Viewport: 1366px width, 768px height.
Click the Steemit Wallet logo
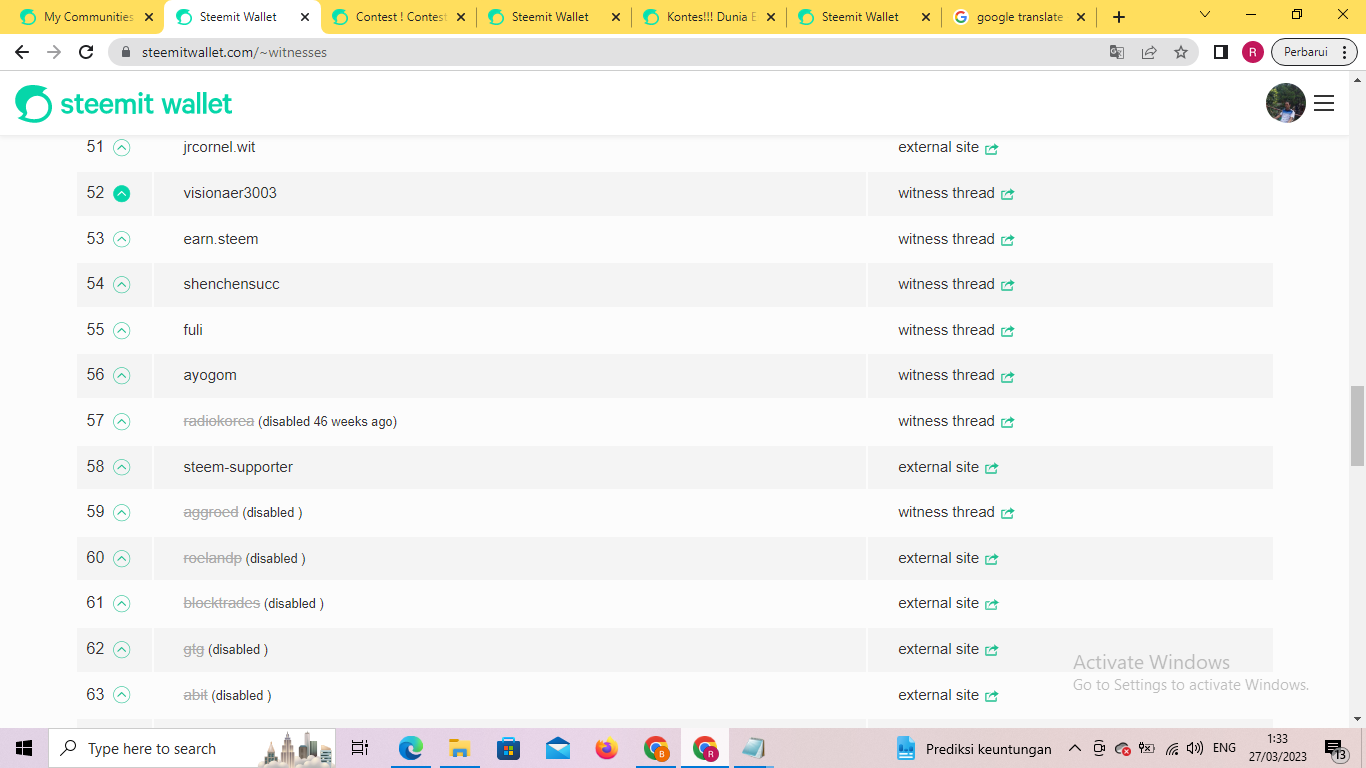pyautogui.click(x=124, y=103)
